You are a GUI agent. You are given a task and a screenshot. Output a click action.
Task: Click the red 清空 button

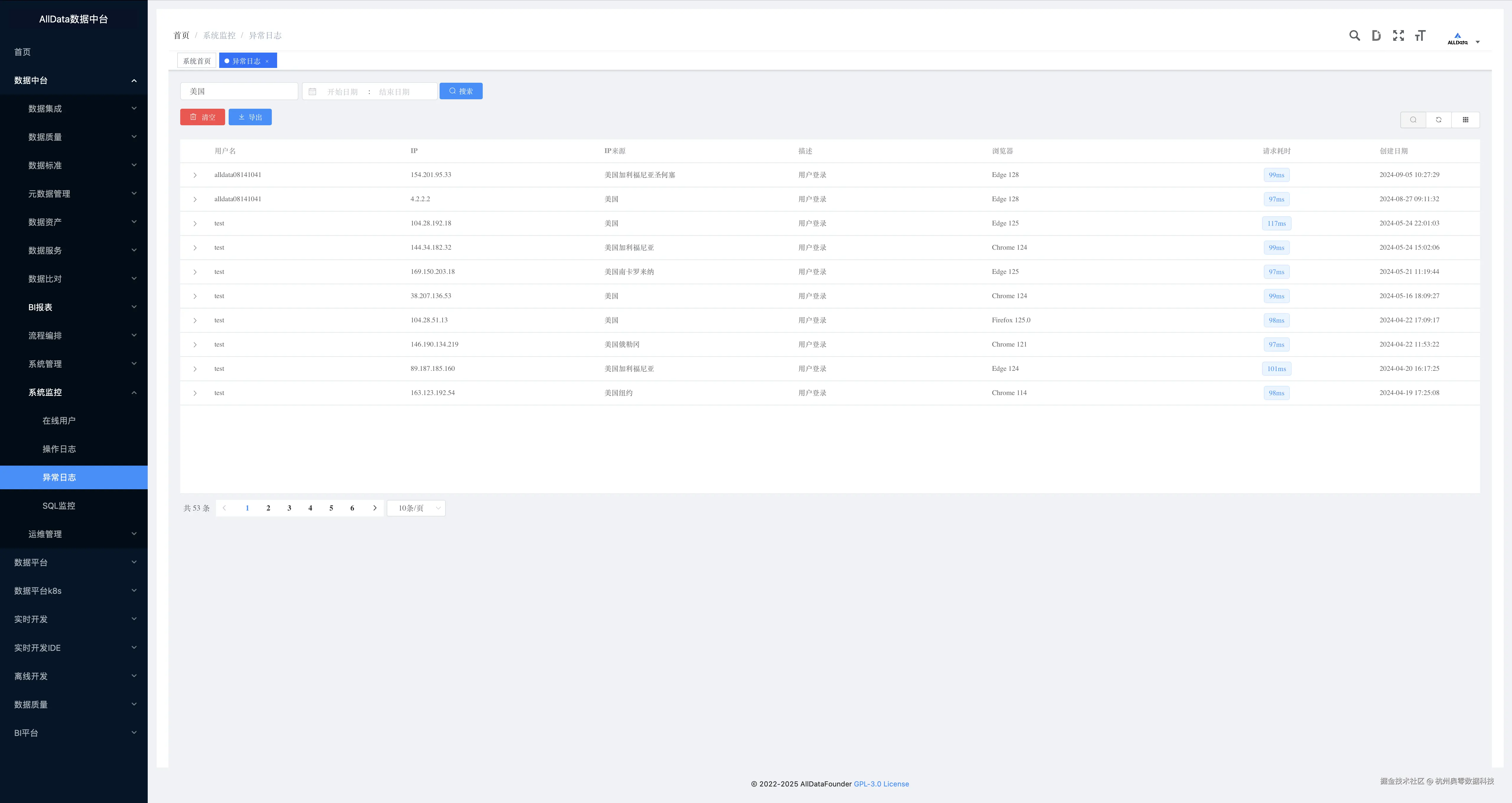tap(202, 117)
